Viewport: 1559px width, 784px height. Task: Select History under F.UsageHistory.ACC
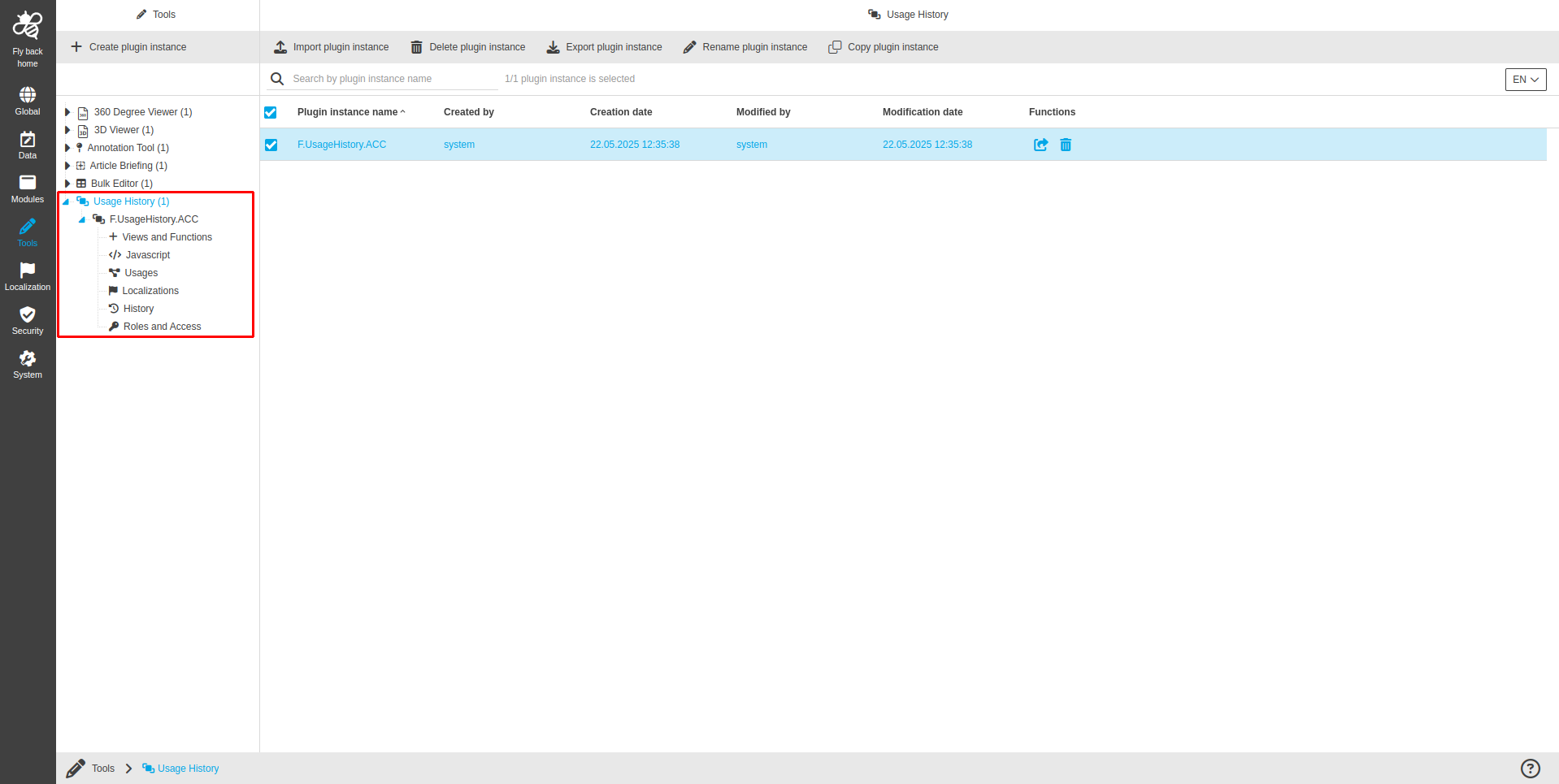point(138,309)
